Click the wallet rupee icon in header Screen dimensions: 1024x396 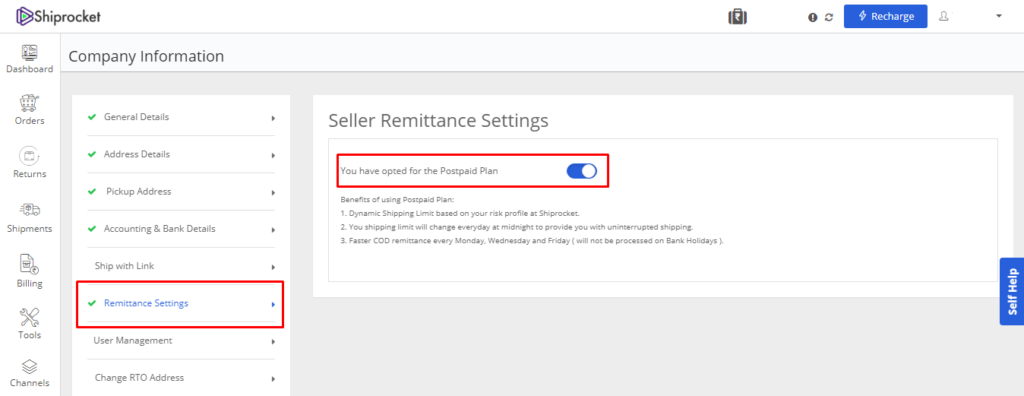(737, 17)
